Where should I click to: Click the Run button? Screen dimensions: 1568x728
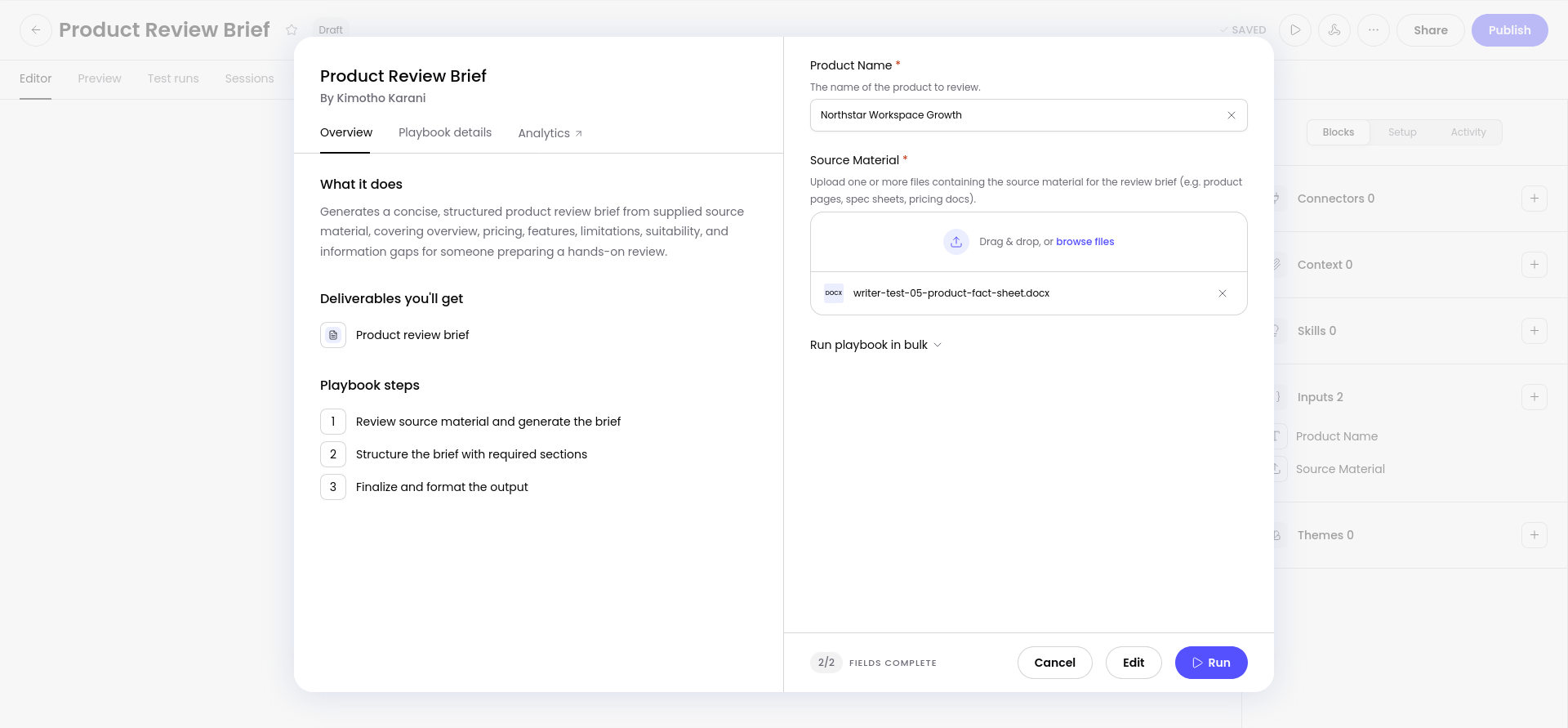click(x=1211, y=663)
